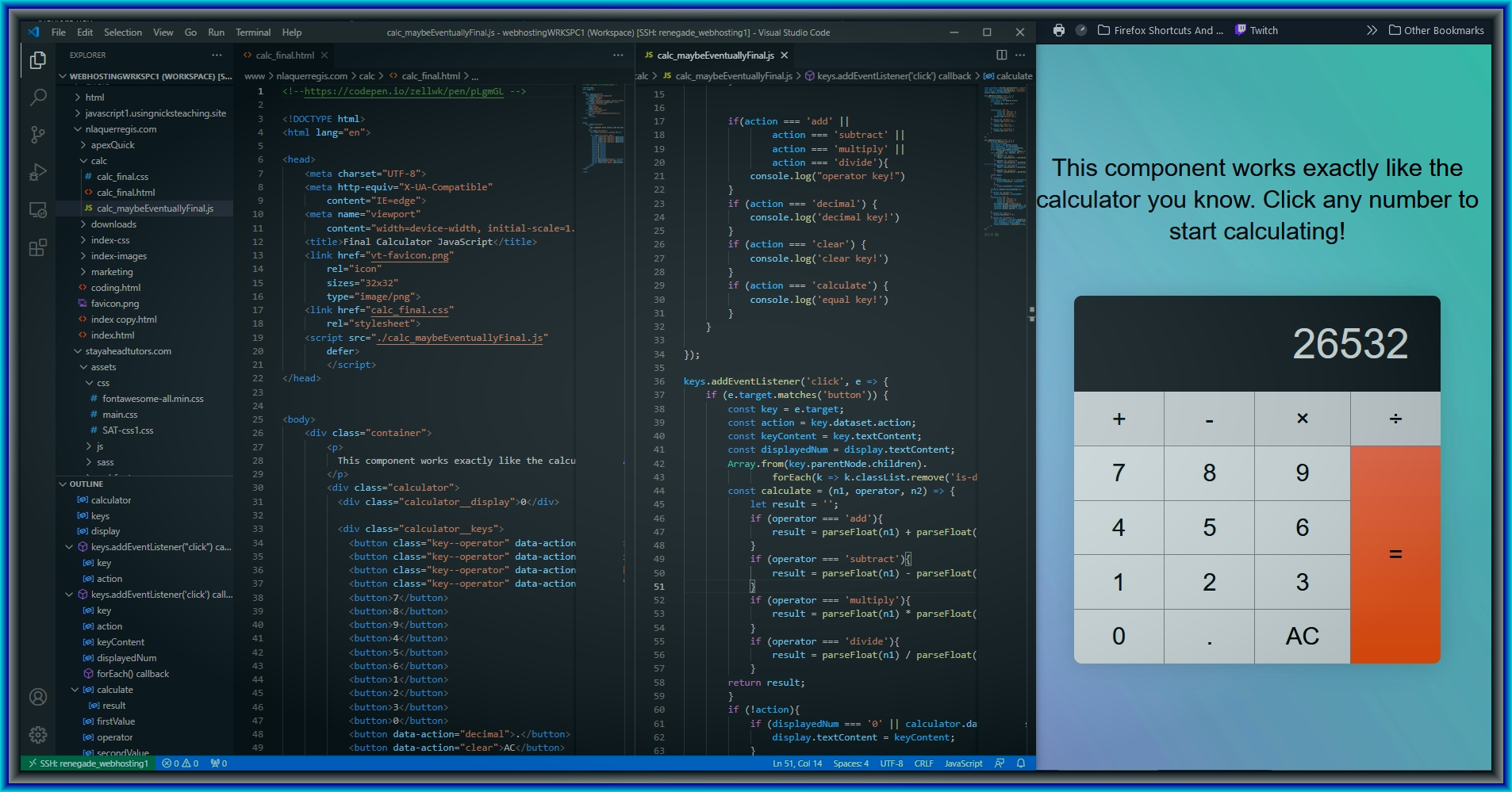Open notifications bell in status bar
The height and width of the screenshot is (792, 1512).
pos(1021,763)
